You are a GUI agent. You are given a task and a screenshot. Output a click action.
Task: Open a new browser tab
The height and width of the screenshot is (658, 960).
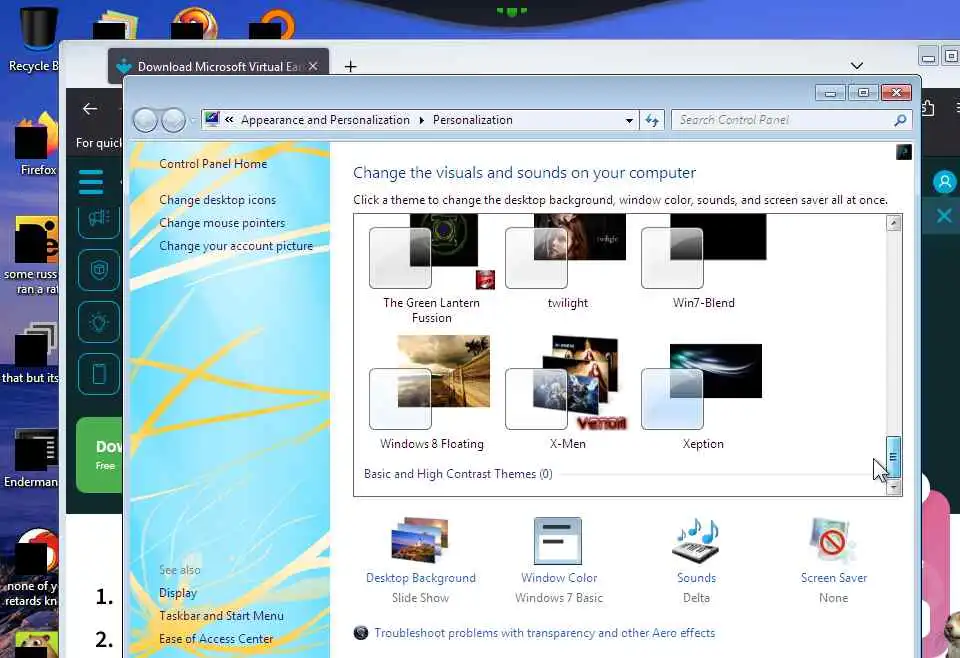pos(350,67)
